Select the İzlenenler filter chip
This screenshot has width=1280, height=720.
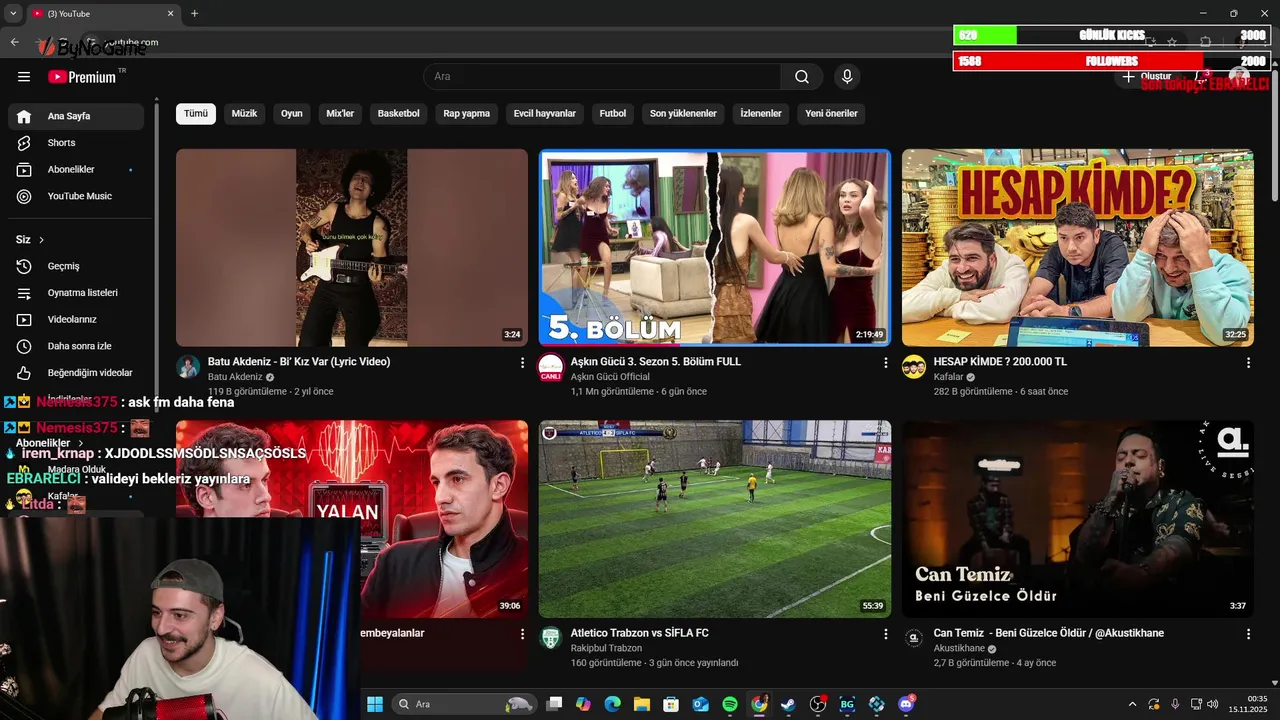761,113
